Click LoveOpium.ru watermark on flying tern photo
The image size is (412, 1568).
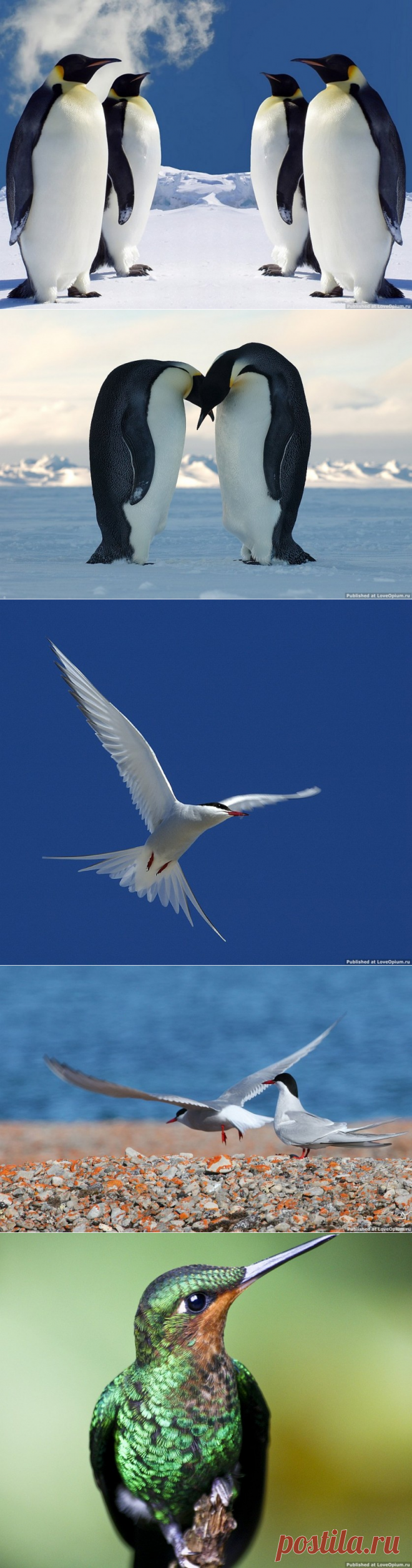coord(378,962)
